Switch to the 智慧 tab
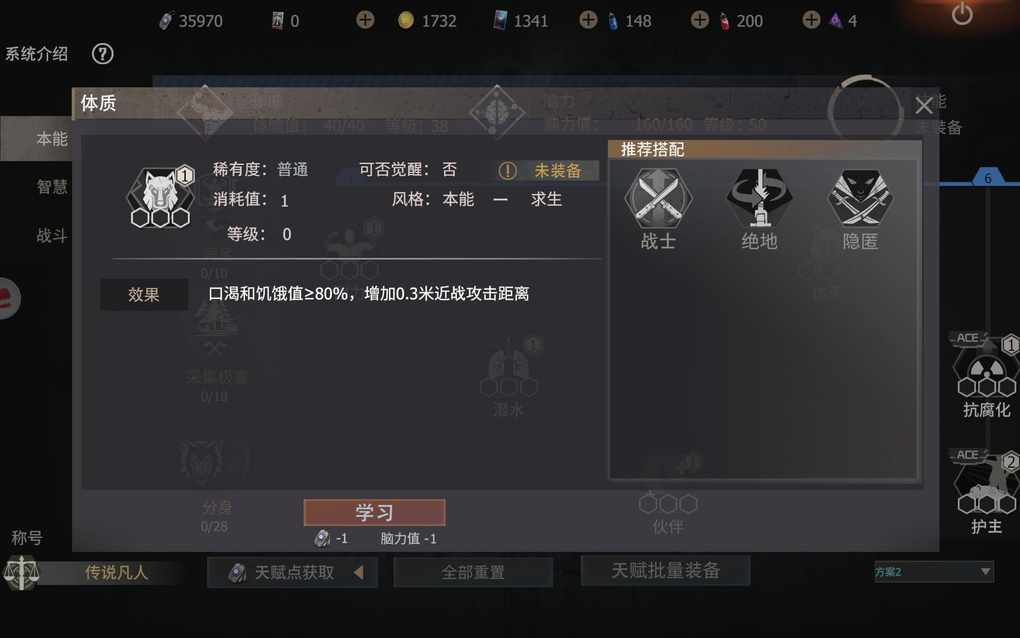 (x=52, y=187)
